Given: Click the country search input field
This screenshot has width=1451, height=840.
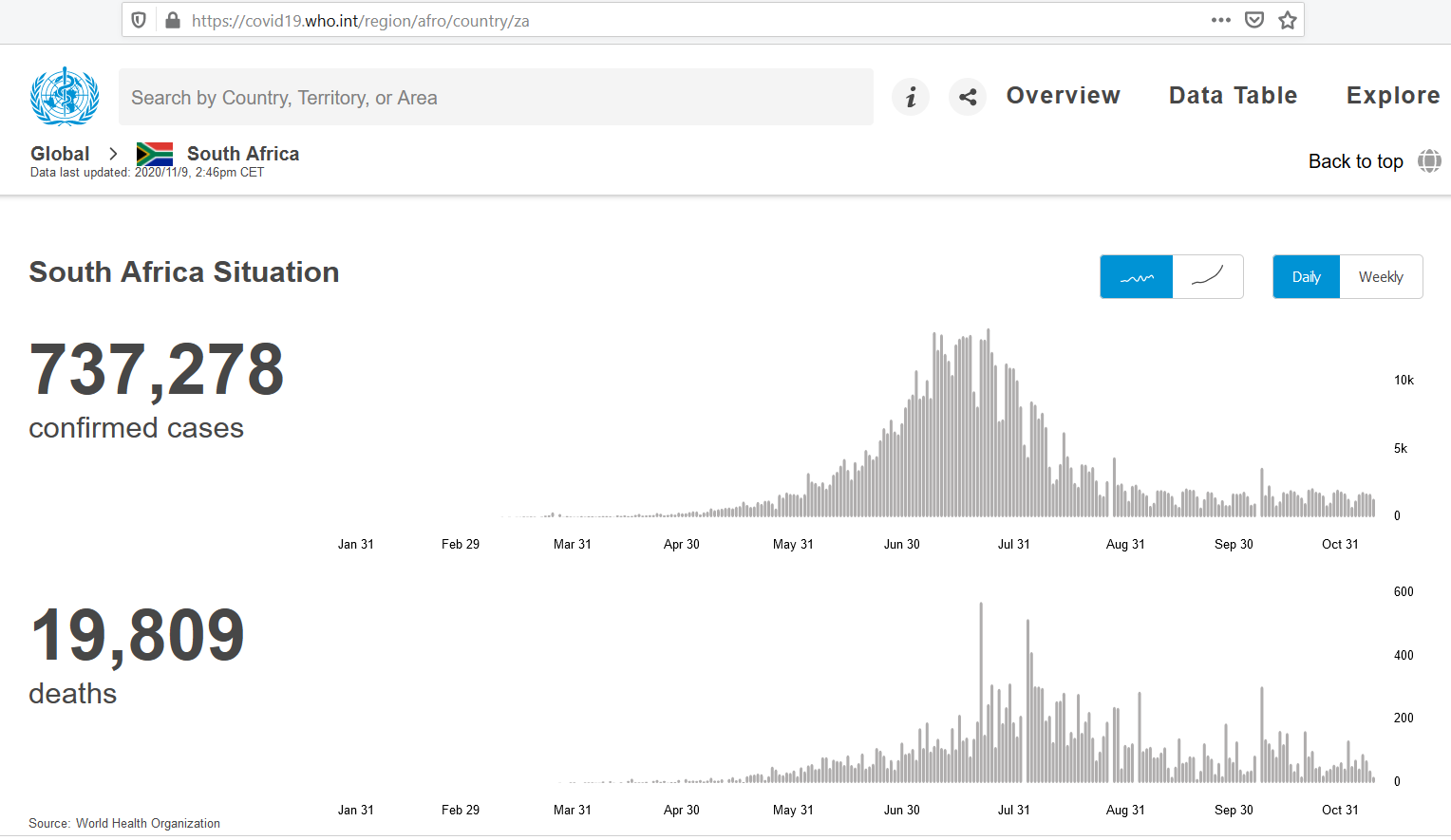Looking at the screenshot, I should click(496, 97).
